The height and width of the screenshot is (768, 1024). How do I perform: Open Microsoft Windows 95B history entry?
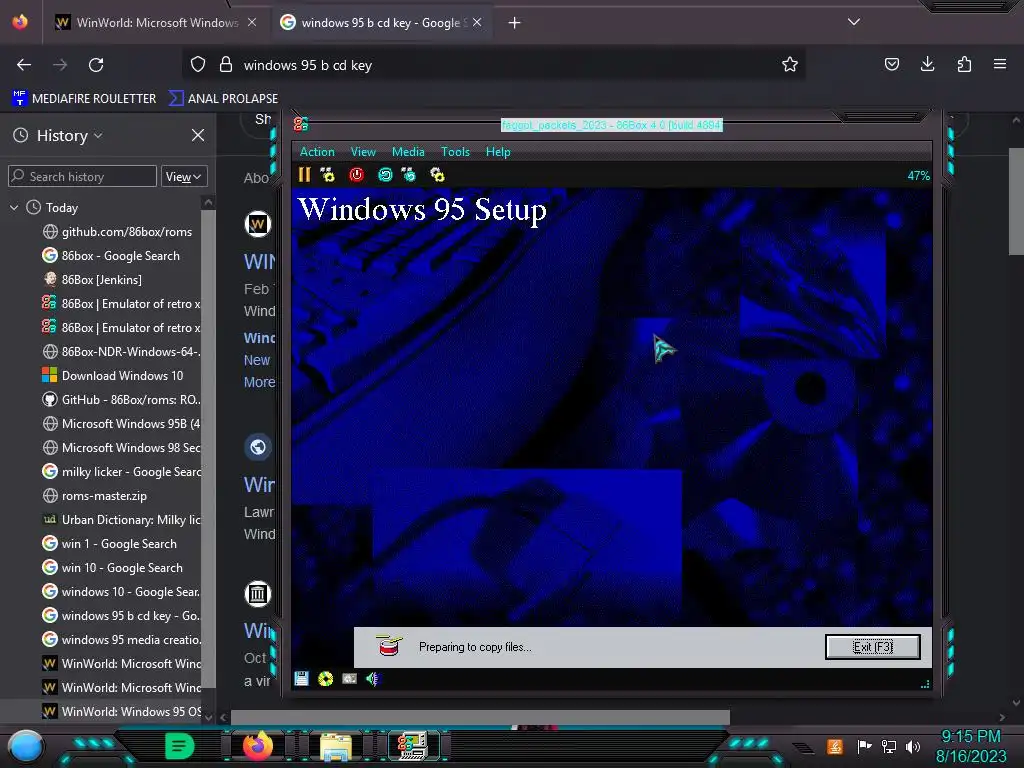[121, 424]
